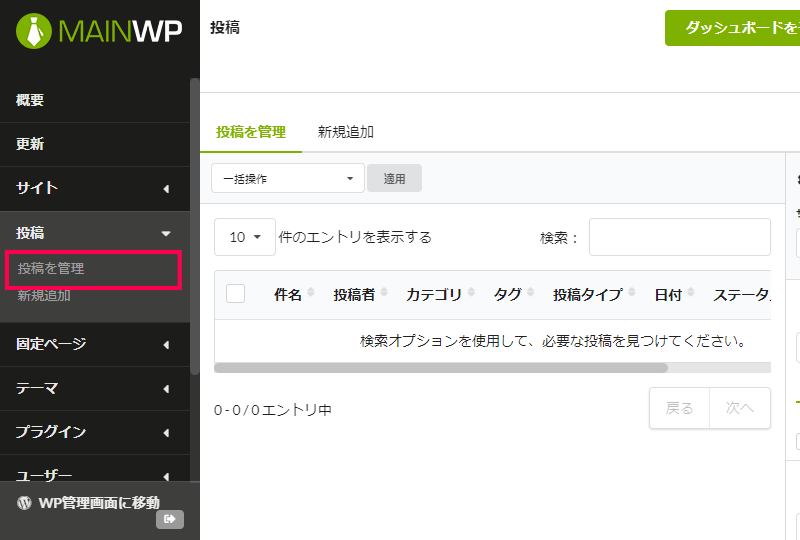
Task: Switch to the 新規追加 tab
Action: 346,132
